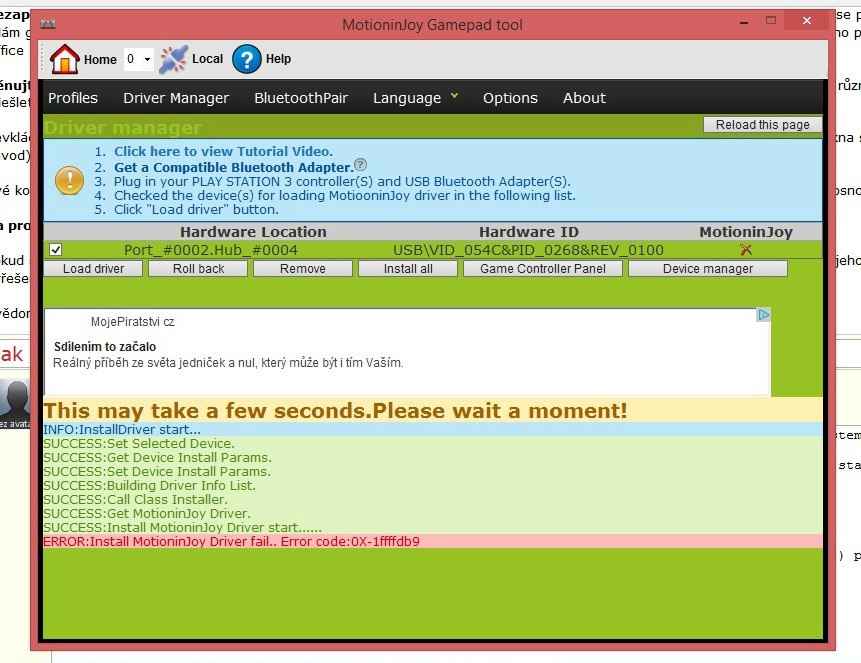The image size is (861, 663).
Task: Click the Reload this page button
Action: [x=762, y=125]
